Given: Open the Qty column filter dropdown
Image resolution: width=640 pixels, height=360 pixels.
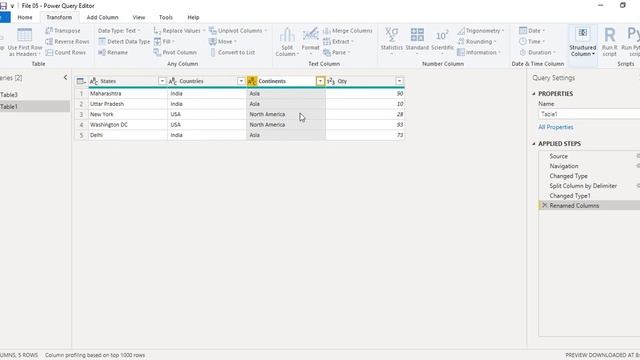Looking at the screenshot, I should coord(400,81).
